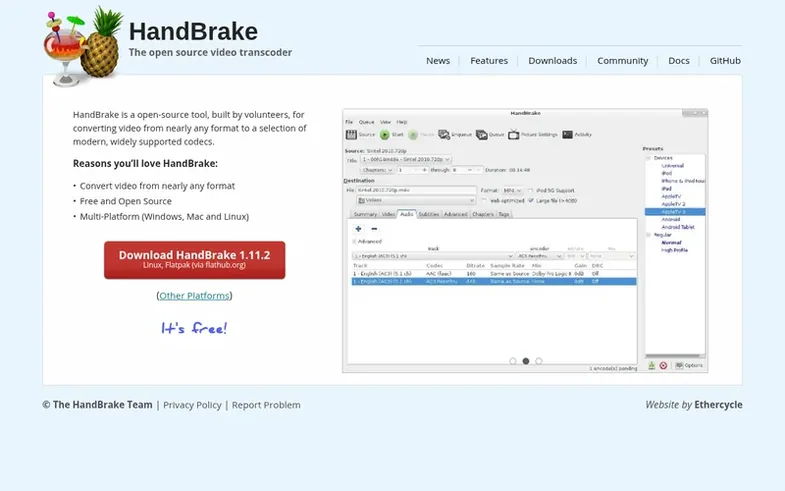Collapse the Regular preset group
Viewport: 785px width, 491px height.
tap(649, 235)
